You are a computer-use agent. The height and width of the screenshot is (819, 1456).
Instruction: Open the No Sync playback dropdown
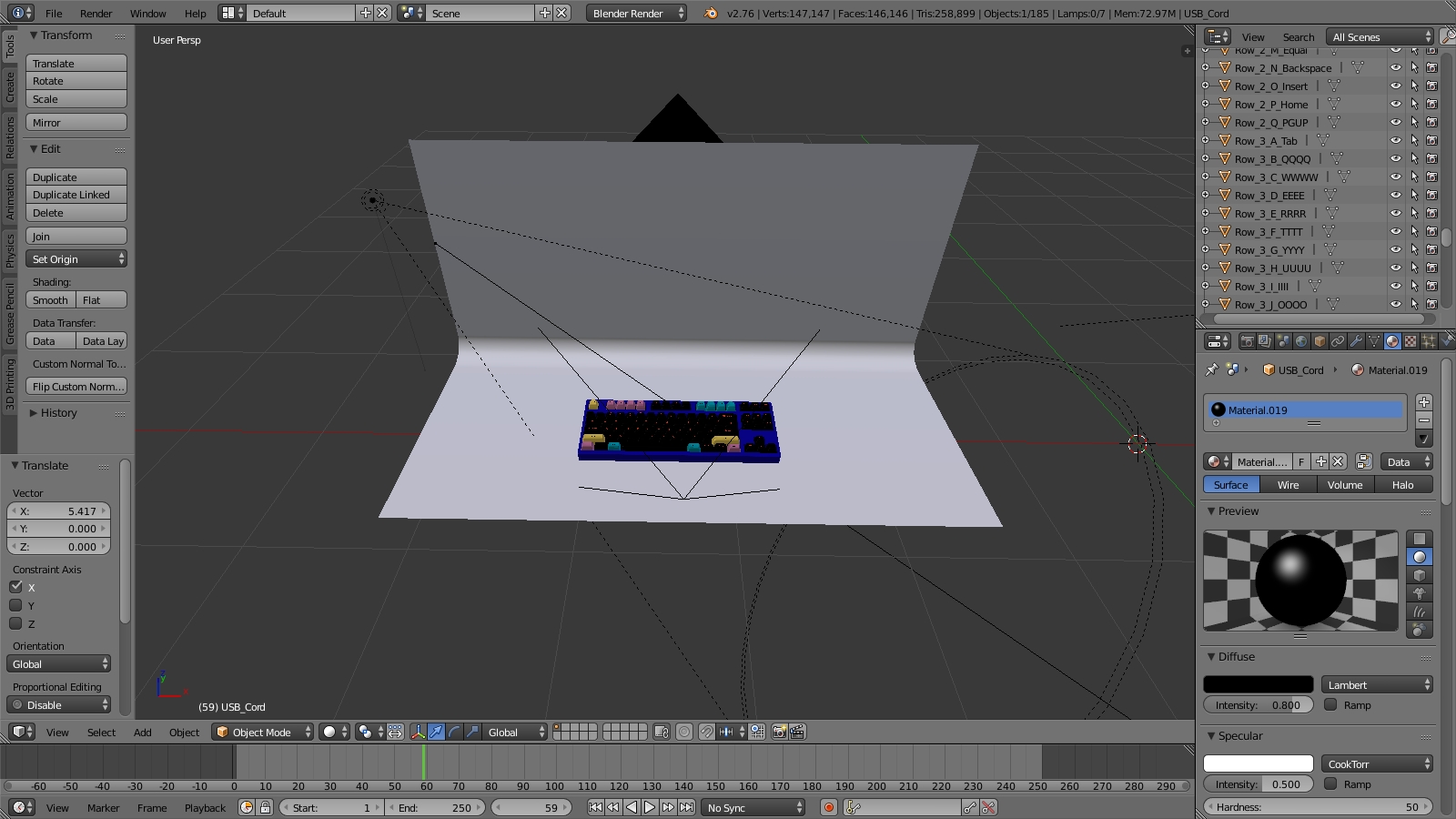coord(754,807)
